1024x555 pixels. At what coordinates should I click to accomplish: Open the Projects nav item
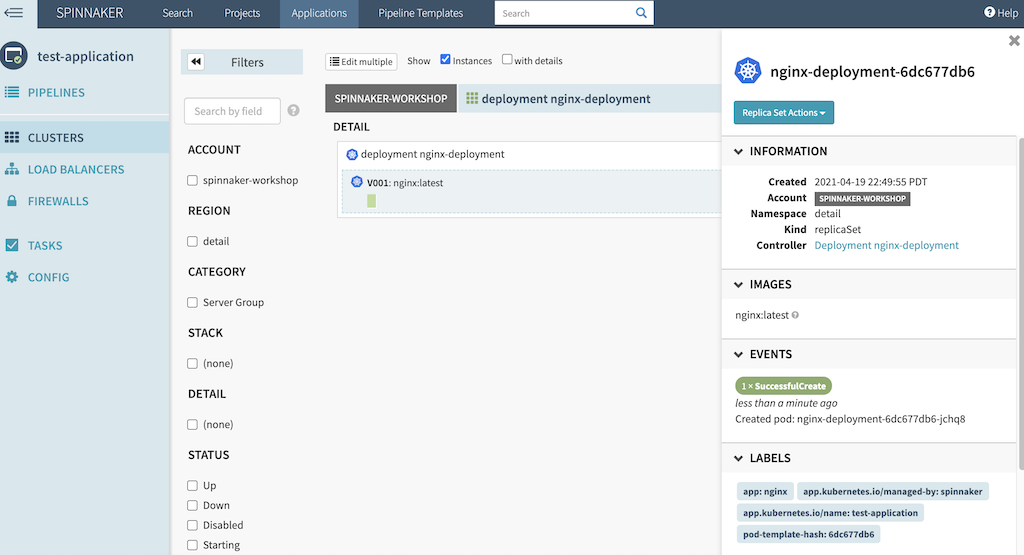click(x=242, y=13)
